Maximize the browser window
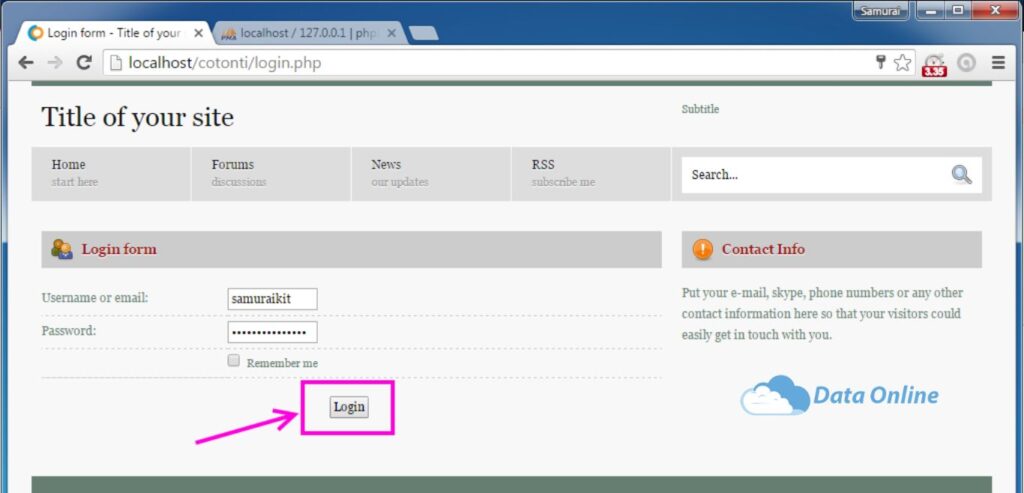 tap(957, 10)
